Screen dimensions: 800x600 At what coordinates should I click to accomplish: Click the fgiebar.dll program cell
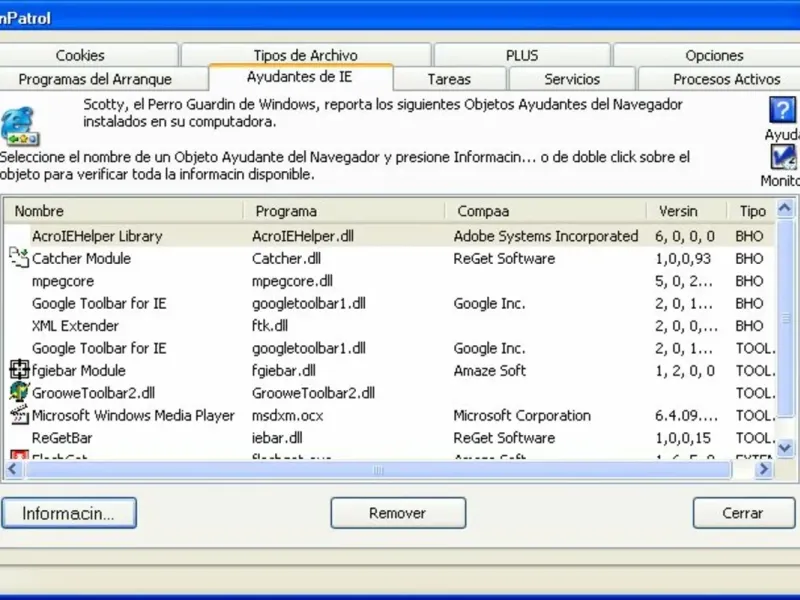click(x=284, y=370)
